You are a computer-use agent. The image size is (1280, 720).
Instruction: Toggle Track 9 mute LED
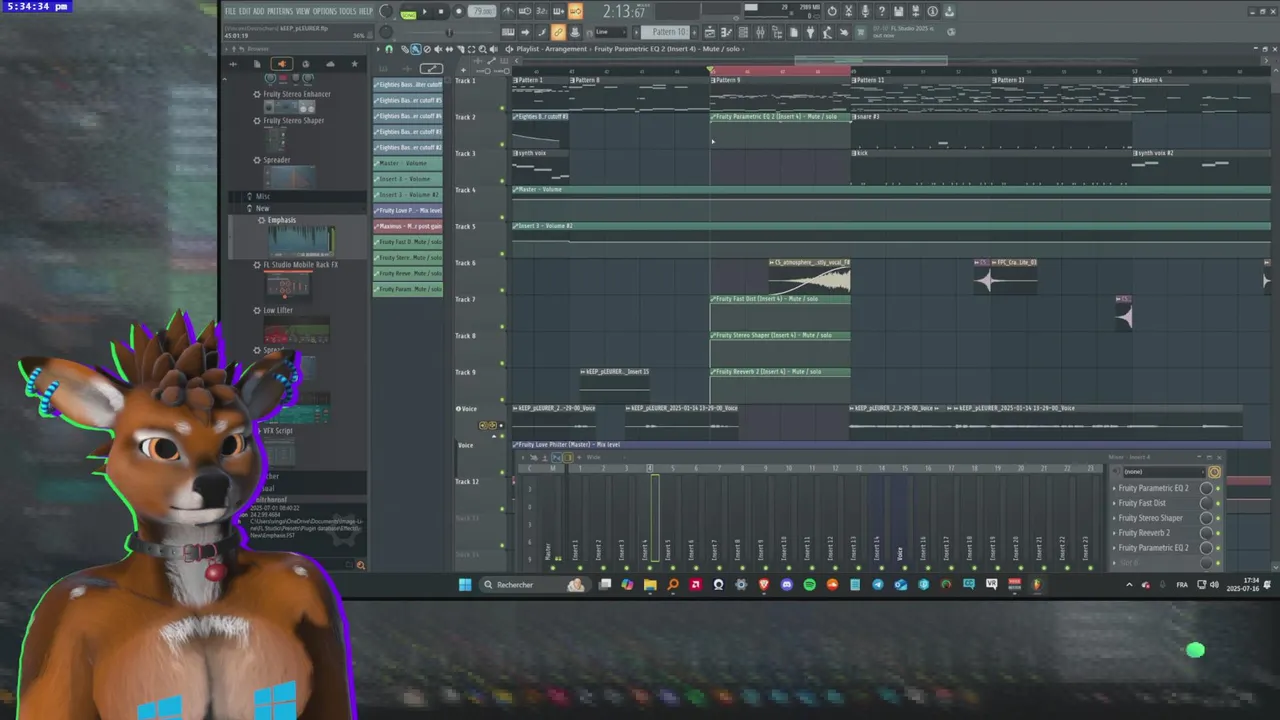[x=502, y=398]
